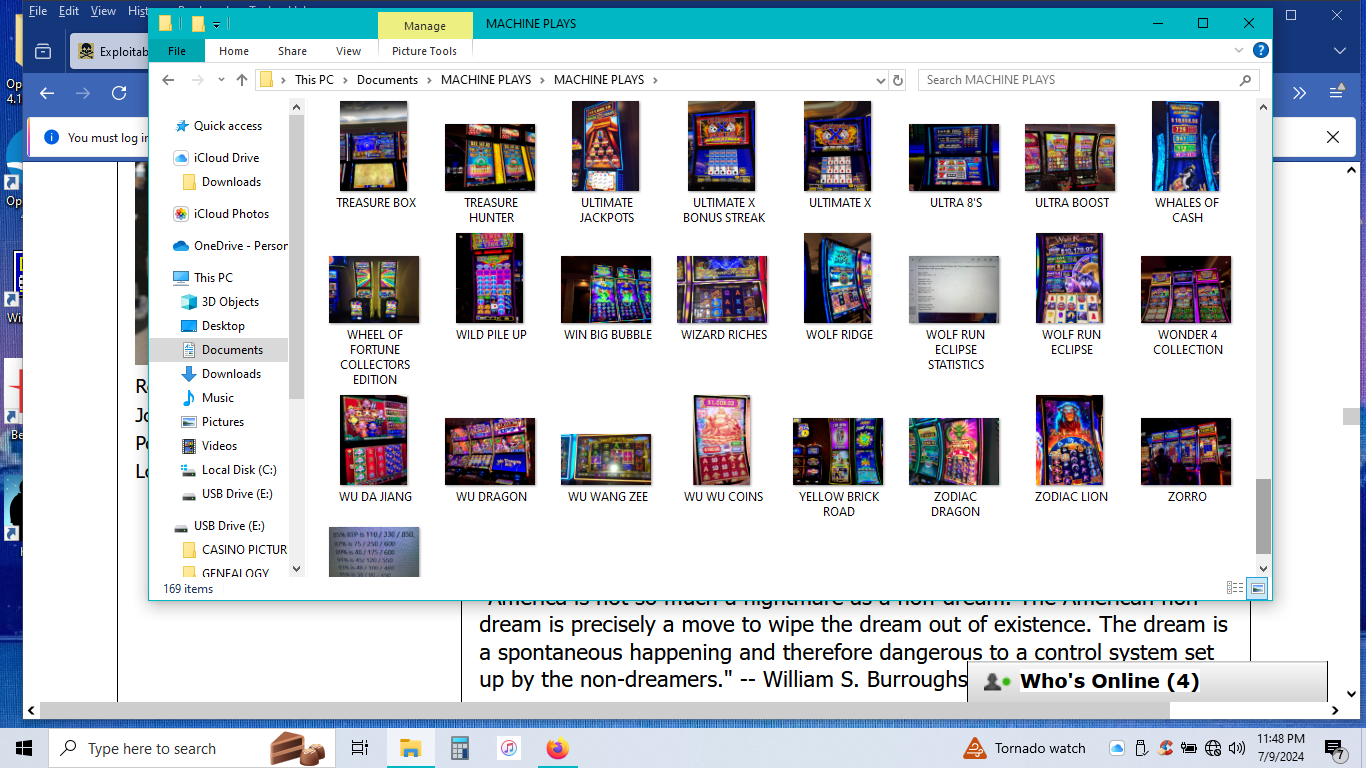Open the recent locations dropdown arrow
The height and width of the screenshot is (768, 1366).
point(219,80)
